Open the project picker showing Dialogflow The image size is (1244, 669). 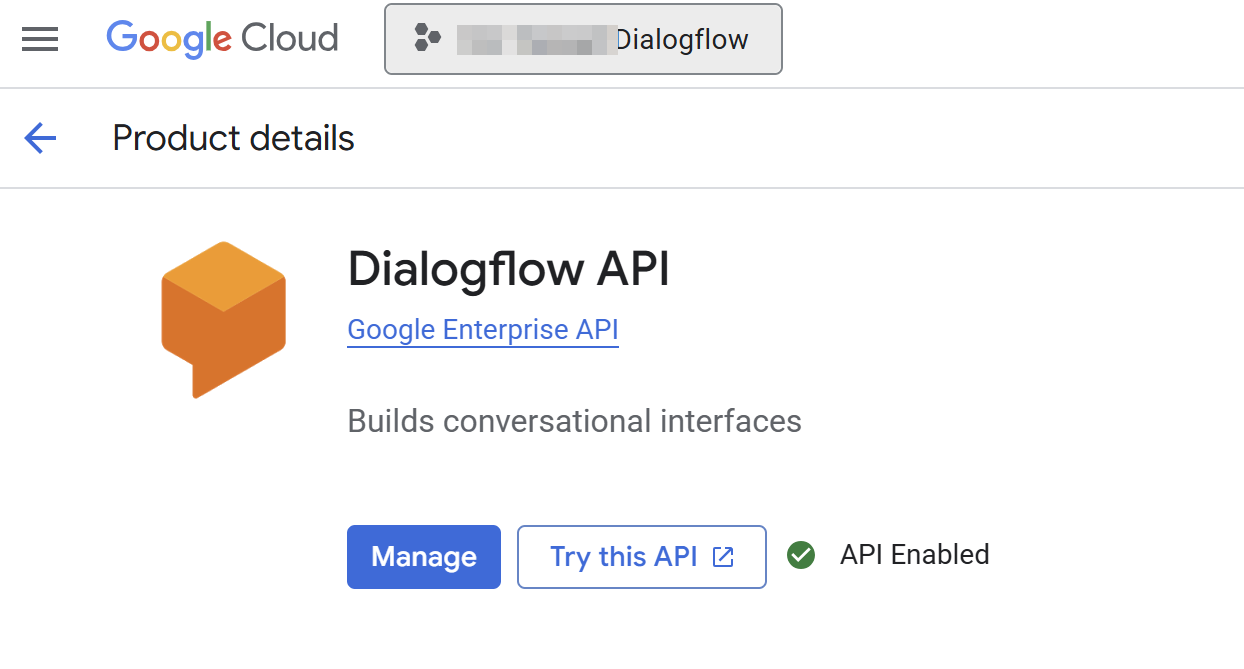tap(583, 39)
